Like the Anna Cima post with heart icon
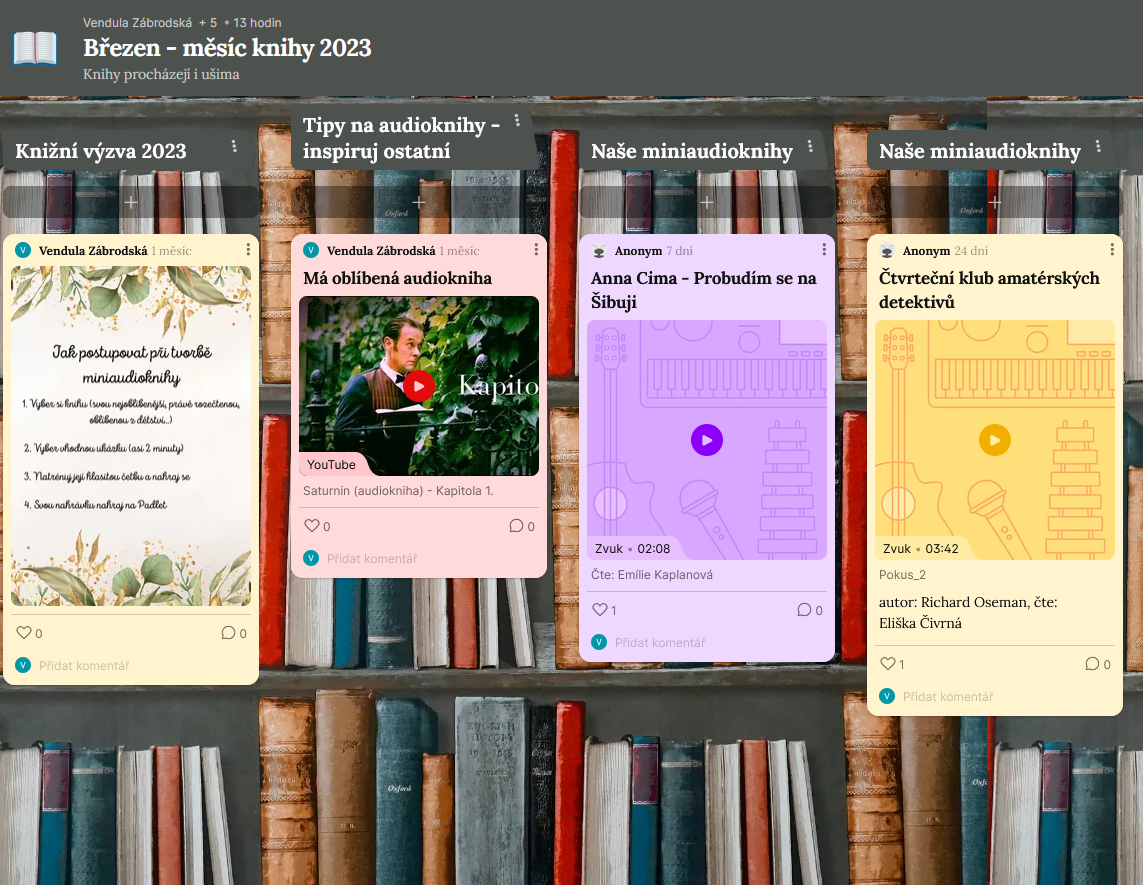1143x885 pixels. click(x=600, y=610)
